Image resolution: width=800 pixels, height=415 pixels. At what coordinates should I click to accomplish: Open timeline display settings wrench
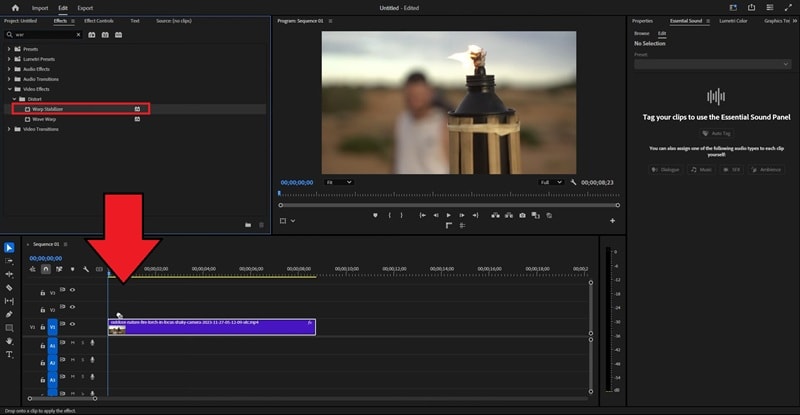tap(86, 269)
